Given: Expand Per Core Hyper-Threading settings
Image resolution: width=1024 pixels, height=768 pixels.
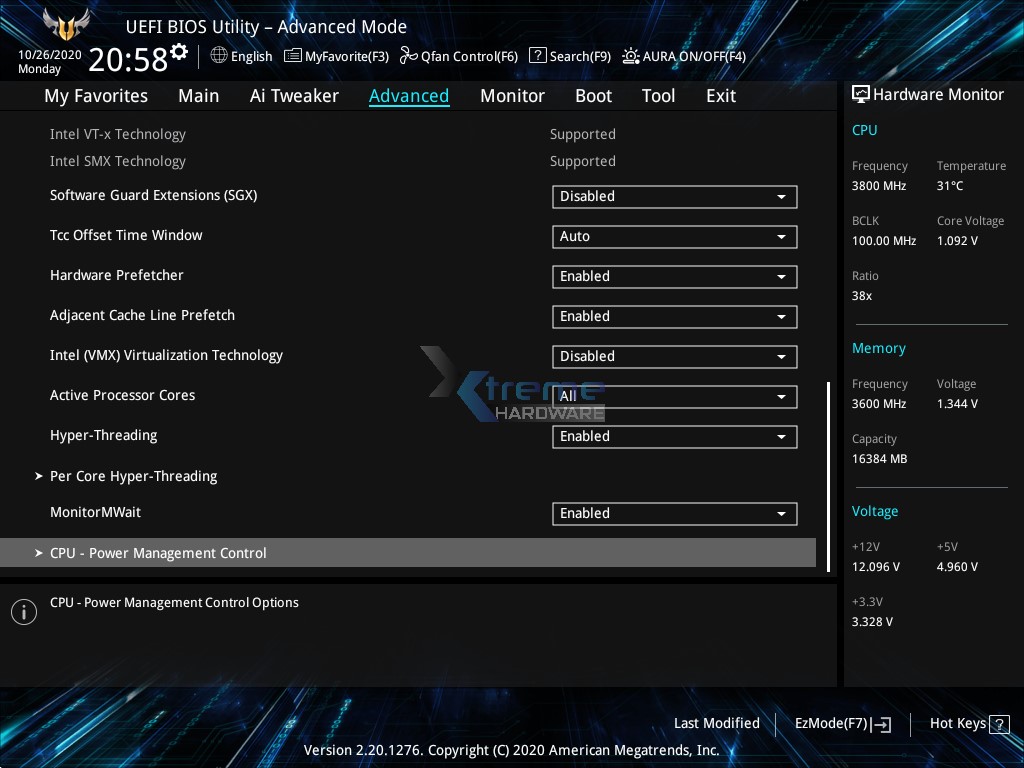Looking at the screenshot, I should pyautogui.click(x=133, y=476).
